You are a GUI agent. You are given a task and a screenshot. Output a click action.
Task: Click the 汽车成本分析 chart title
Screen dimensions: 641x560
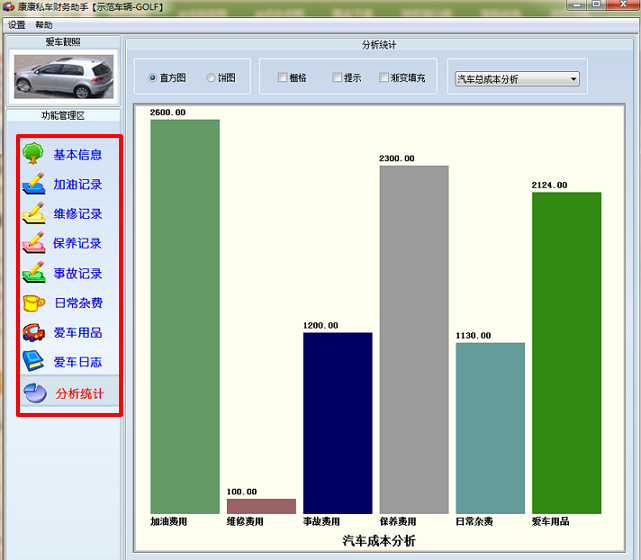click(x=379, y=541)
